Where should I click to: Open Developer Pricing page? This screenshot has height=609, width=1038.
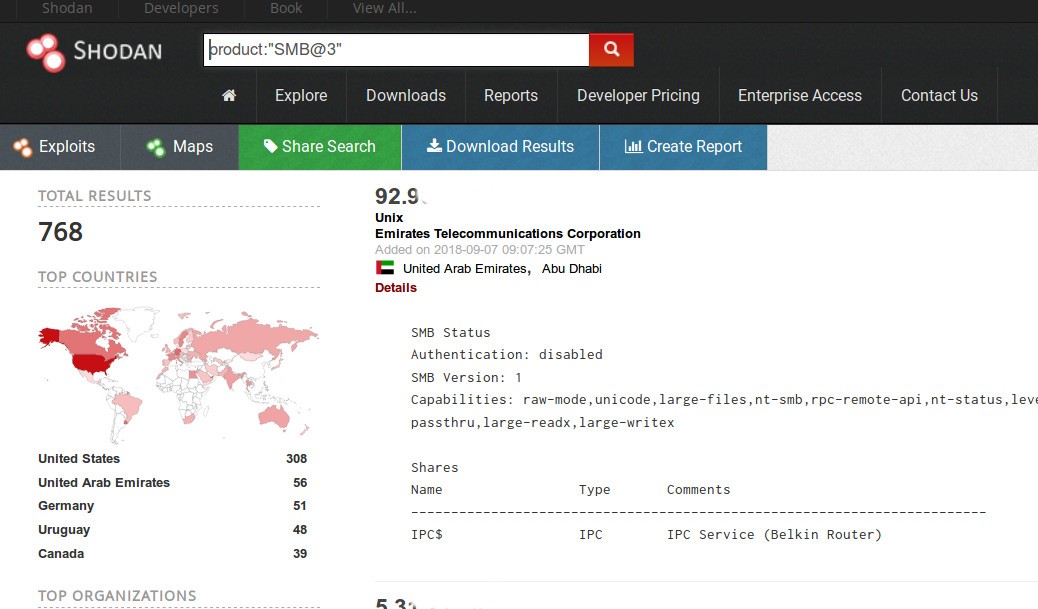tap(638, 95)
